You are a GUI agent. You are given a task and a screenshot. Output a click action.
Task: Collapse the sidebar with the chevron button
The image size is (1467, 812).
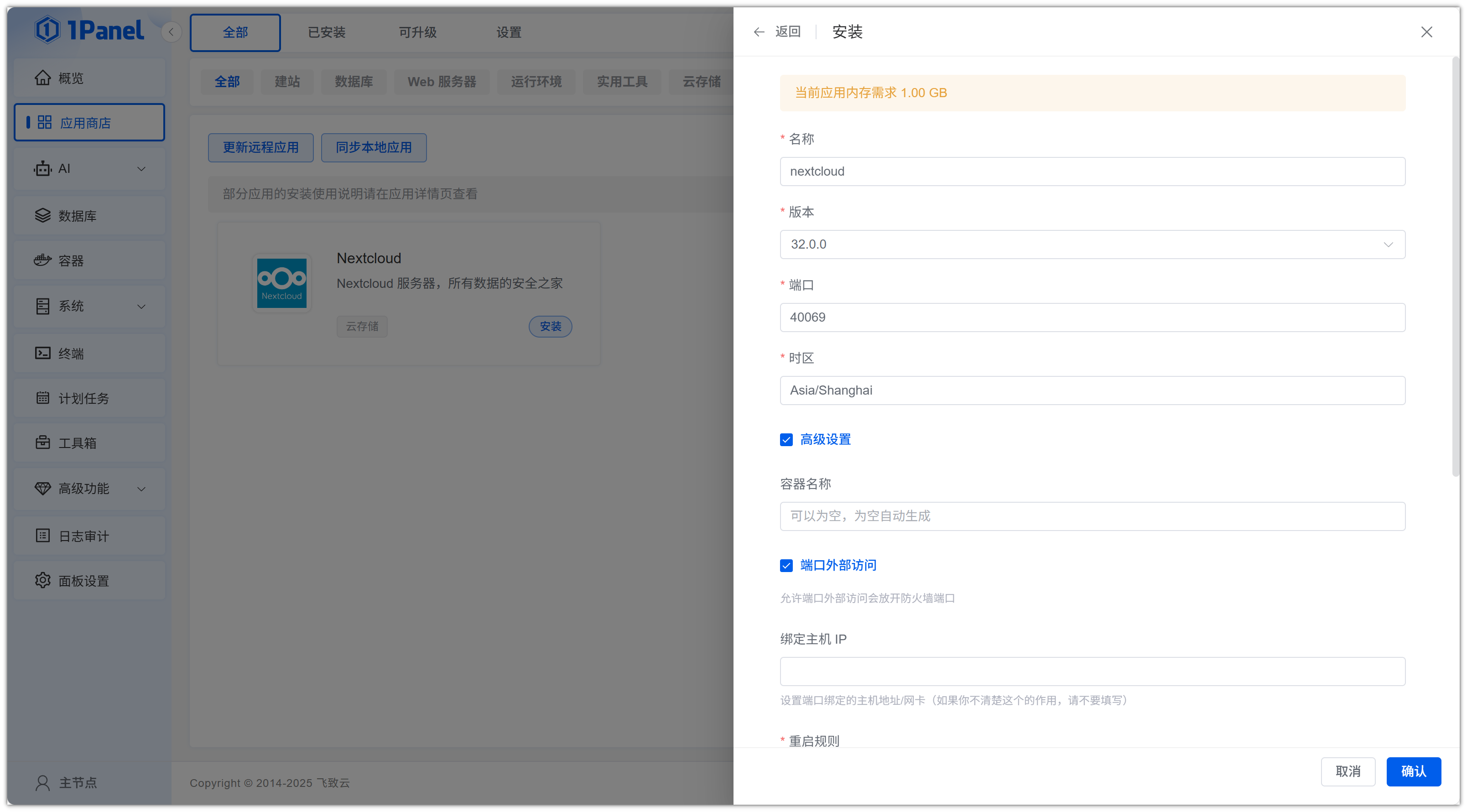[x=171, y=32]
